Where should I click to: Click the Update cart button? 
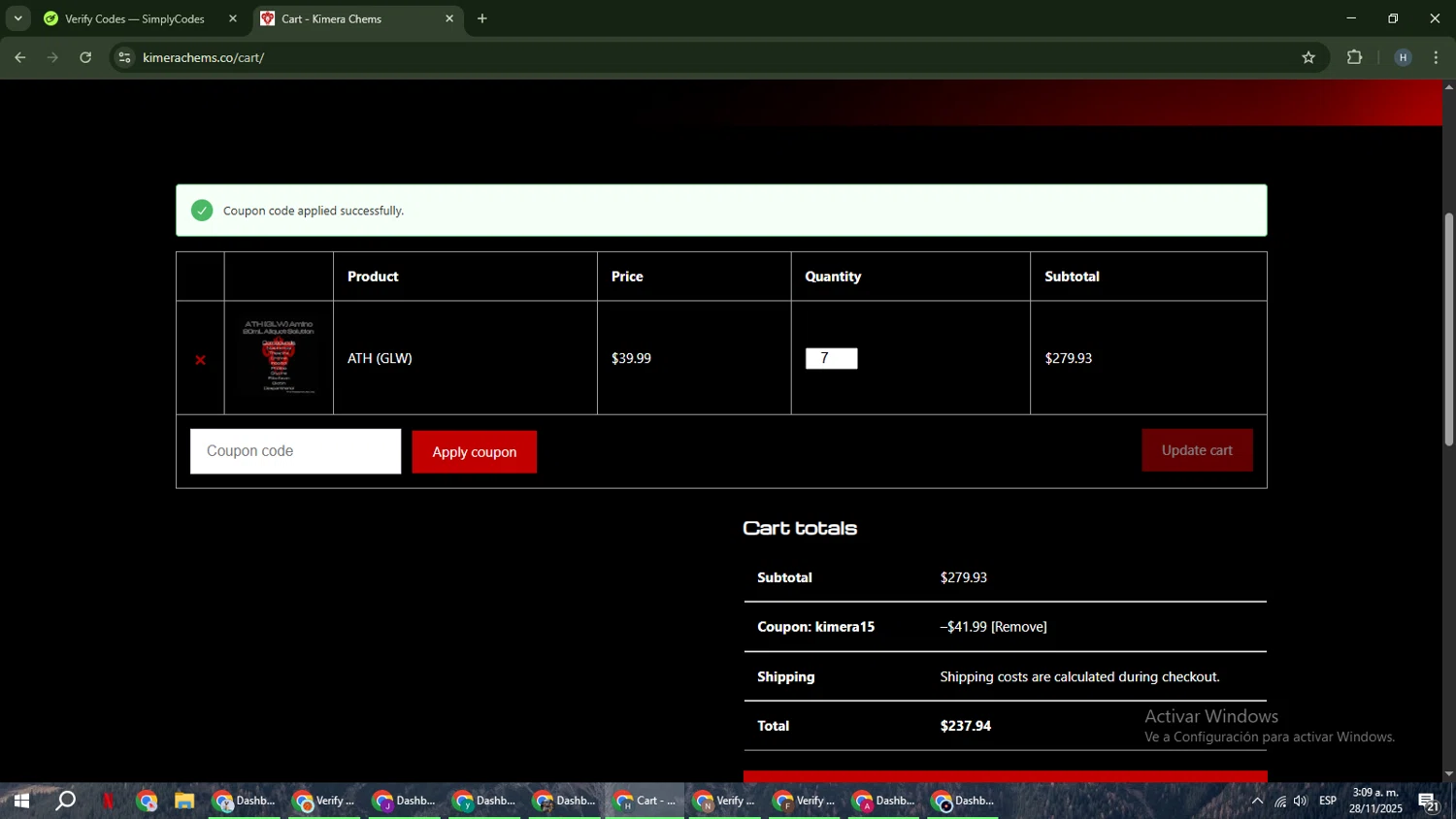[1197, 450]
